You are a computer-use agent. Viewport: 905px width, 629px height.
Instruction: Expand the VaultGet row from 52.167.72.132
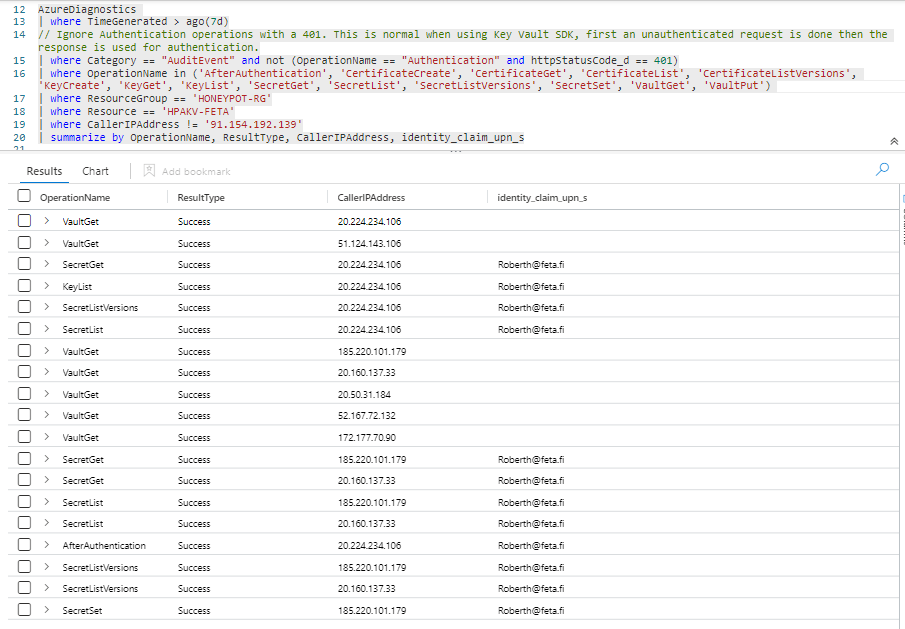[x=47, y=415]
